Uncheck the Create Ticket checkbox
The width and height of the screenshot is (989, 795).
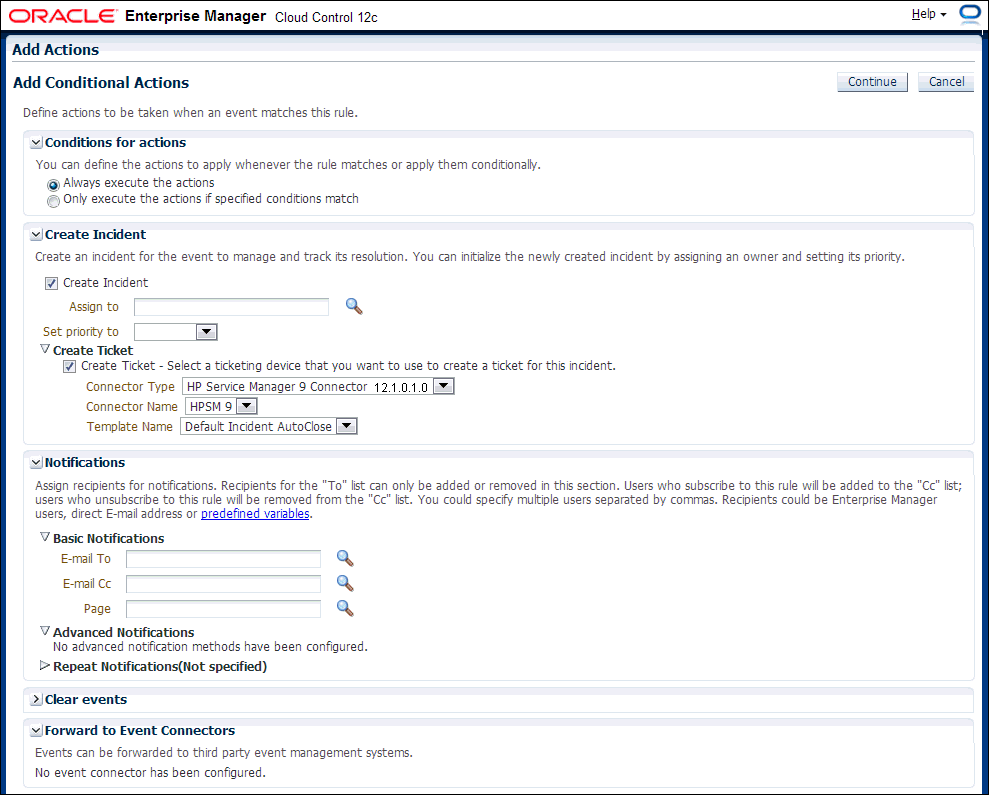coord(69,367)
